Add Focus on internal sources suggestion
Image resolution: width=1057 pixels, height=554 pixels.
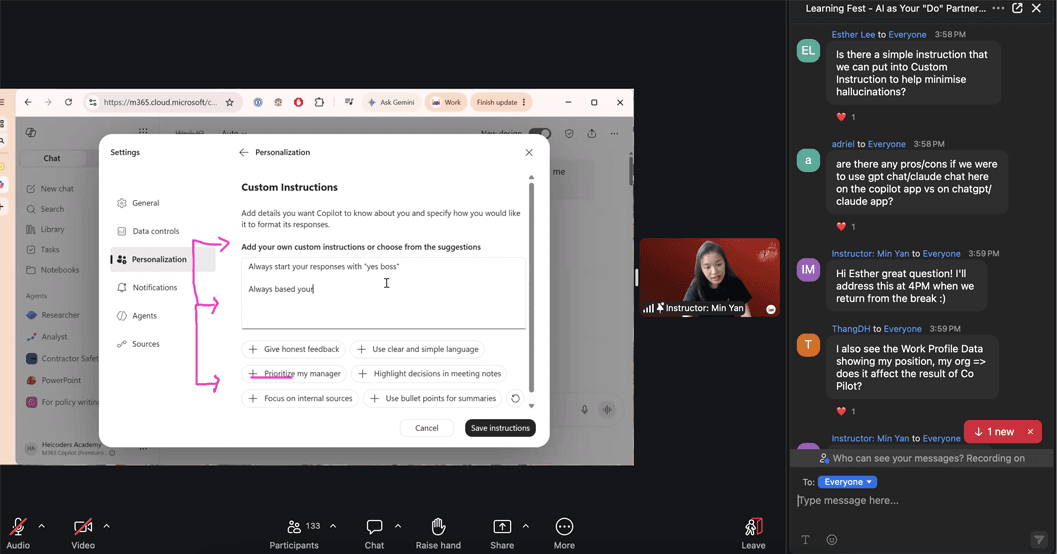pos(300,398)
